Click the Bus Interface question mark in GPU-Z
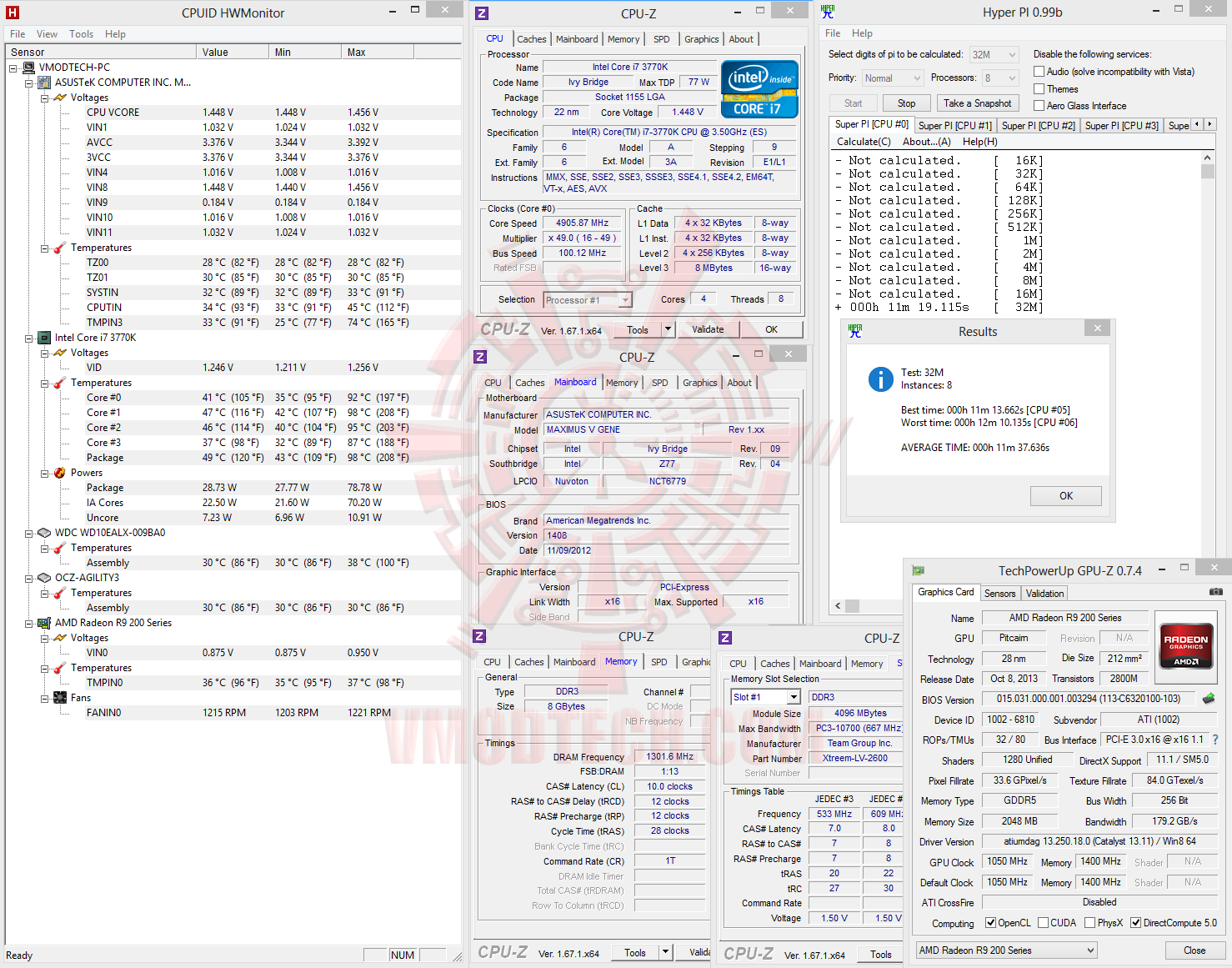The width and height of the screenshot is (1232, 968). point(1215,740)
